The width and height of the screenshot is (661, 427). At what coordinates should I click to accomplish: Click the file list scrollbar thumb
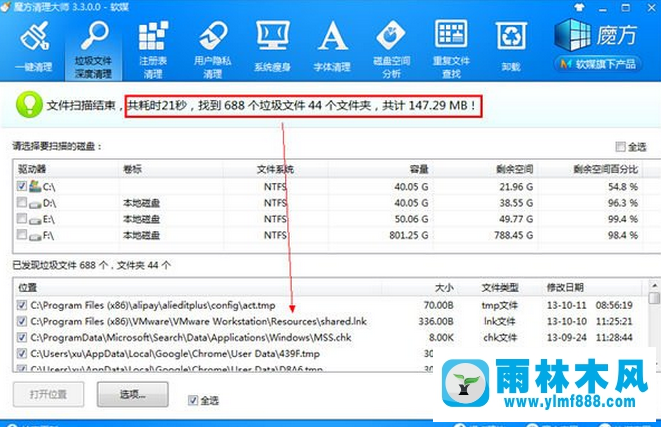[654, 298]
